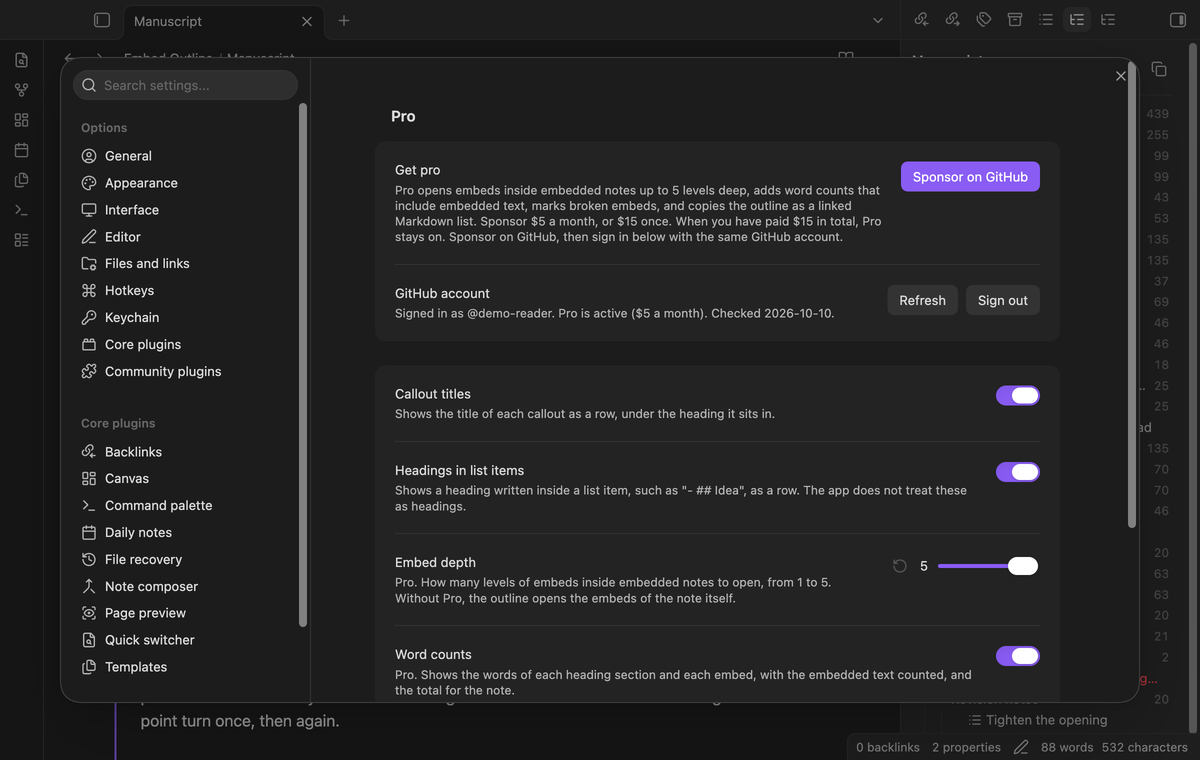Click the Embed depth slider
Image resolution: width=1200 pixels, height=760 pixels.
tap(988, 566)
